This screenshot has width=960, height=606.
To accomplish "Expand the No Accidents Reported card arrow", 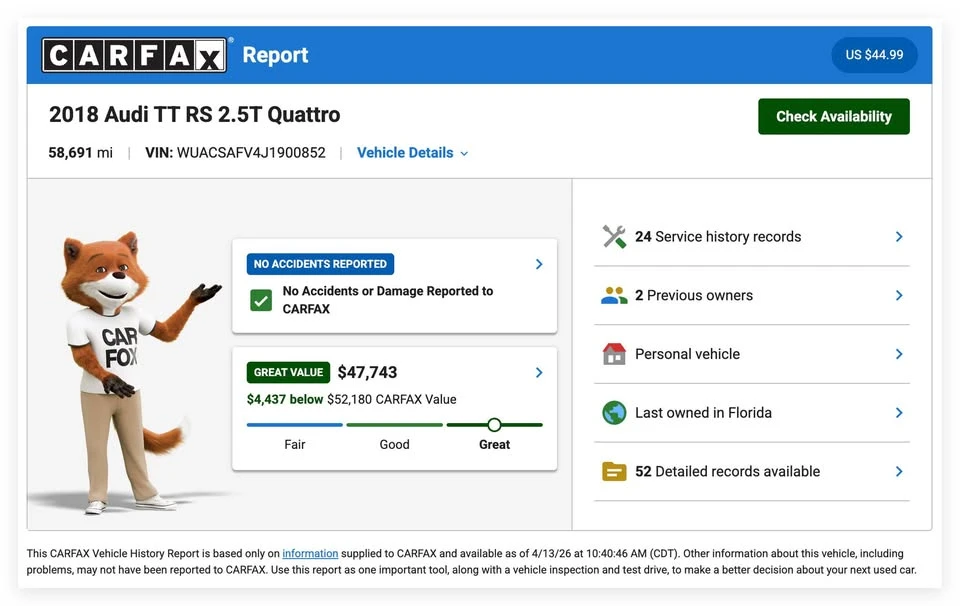I will point(539,264).
